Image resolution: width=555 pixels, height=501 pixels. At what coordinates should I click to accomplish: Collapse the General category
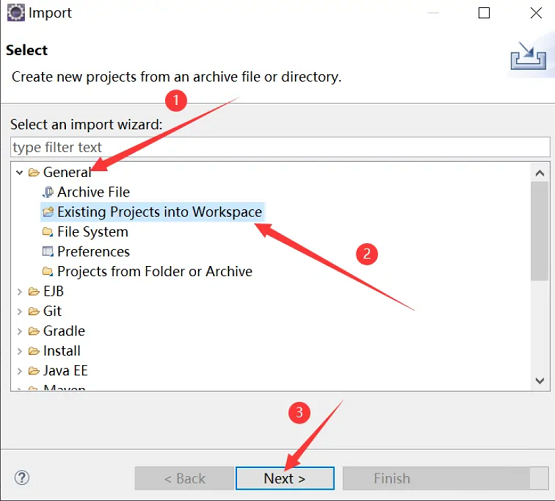pos(19,172)
